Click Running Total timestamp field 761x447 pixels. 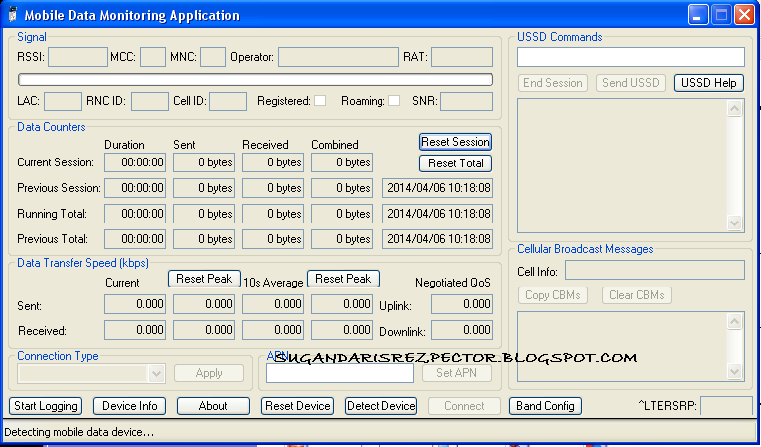pos(437,214)
